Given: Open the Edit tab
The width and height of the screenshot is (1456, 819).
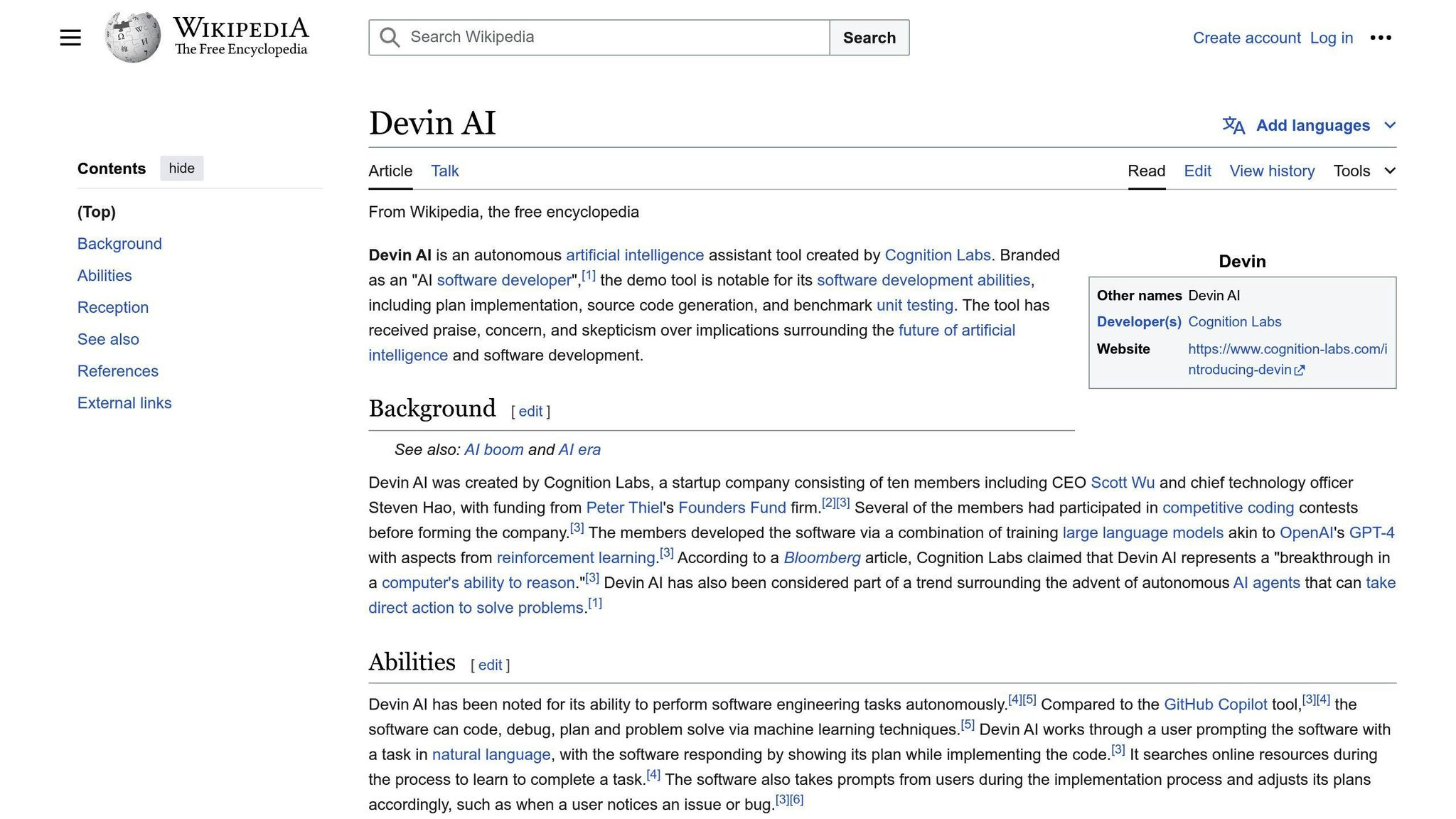Looking at the screenshot, I should point(1197,171).
